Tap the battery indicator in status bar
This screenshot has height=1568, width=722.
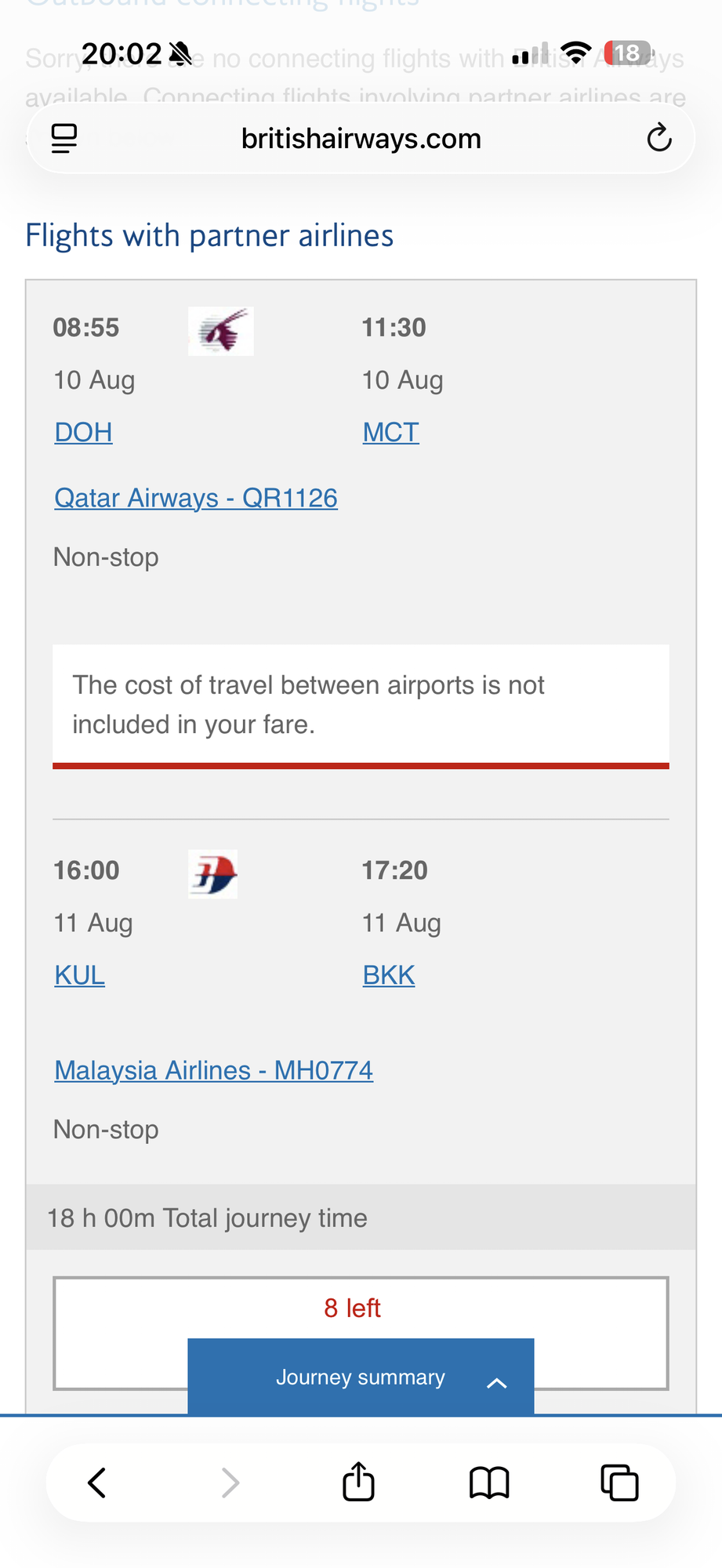tap(627, 53)
